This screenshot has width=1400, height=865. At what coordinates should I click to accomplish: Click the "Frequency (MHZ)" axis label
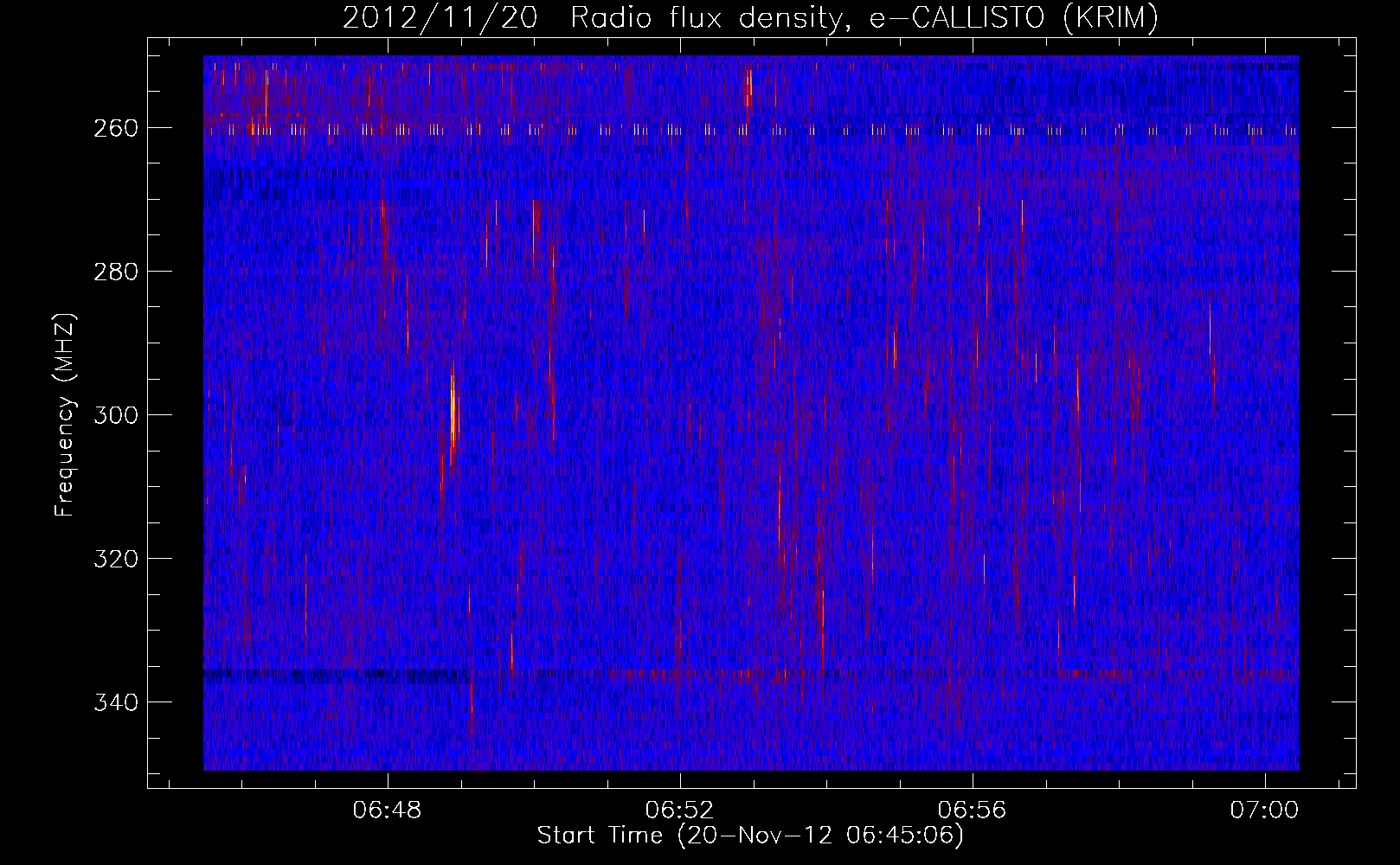tap(65, 415)
